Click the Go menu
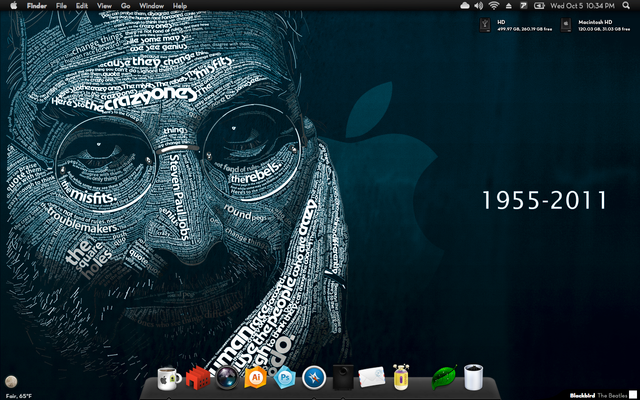 (125, 6)
